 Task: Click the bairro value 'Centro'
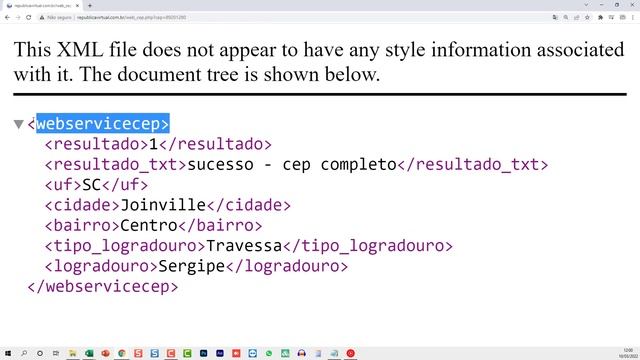tap(149, 225)
